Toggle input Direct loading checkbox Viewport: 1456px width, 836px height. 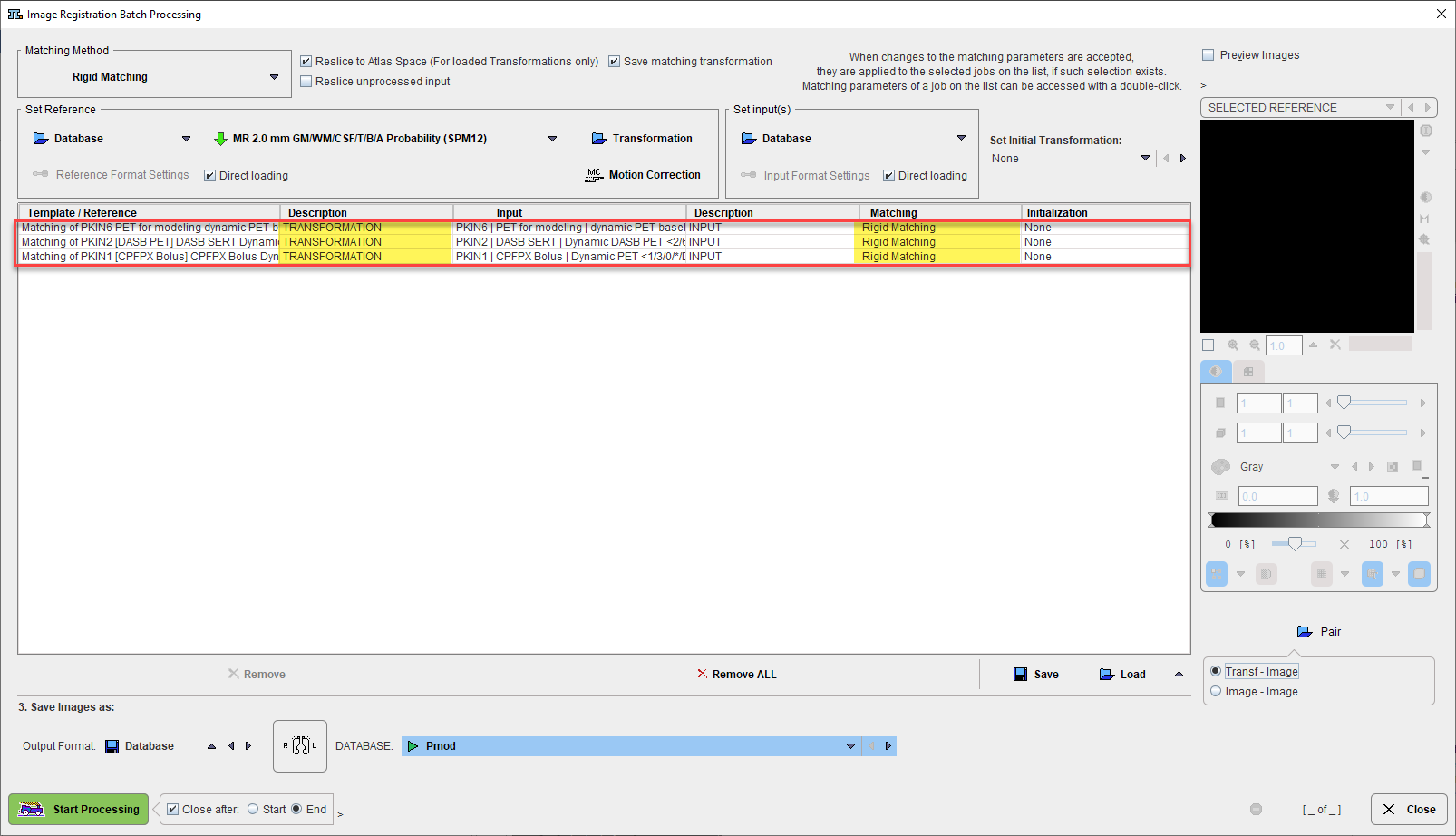(x=889, y=176)
